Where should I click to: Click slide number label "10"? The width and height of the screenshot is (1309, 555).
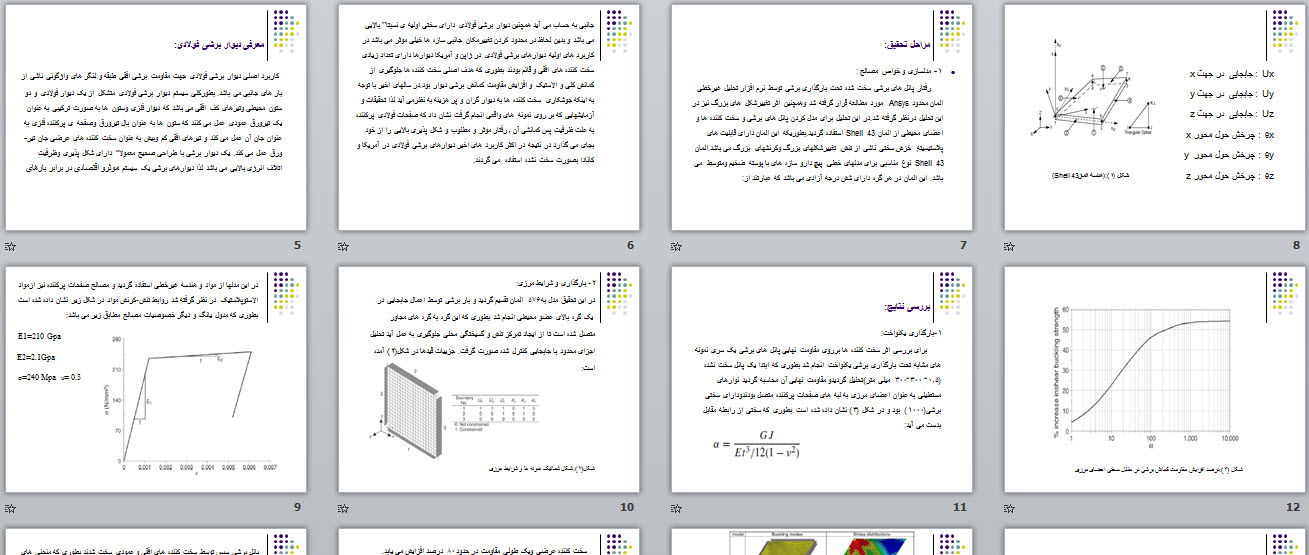pyautogui.click(x=627, y=507)
